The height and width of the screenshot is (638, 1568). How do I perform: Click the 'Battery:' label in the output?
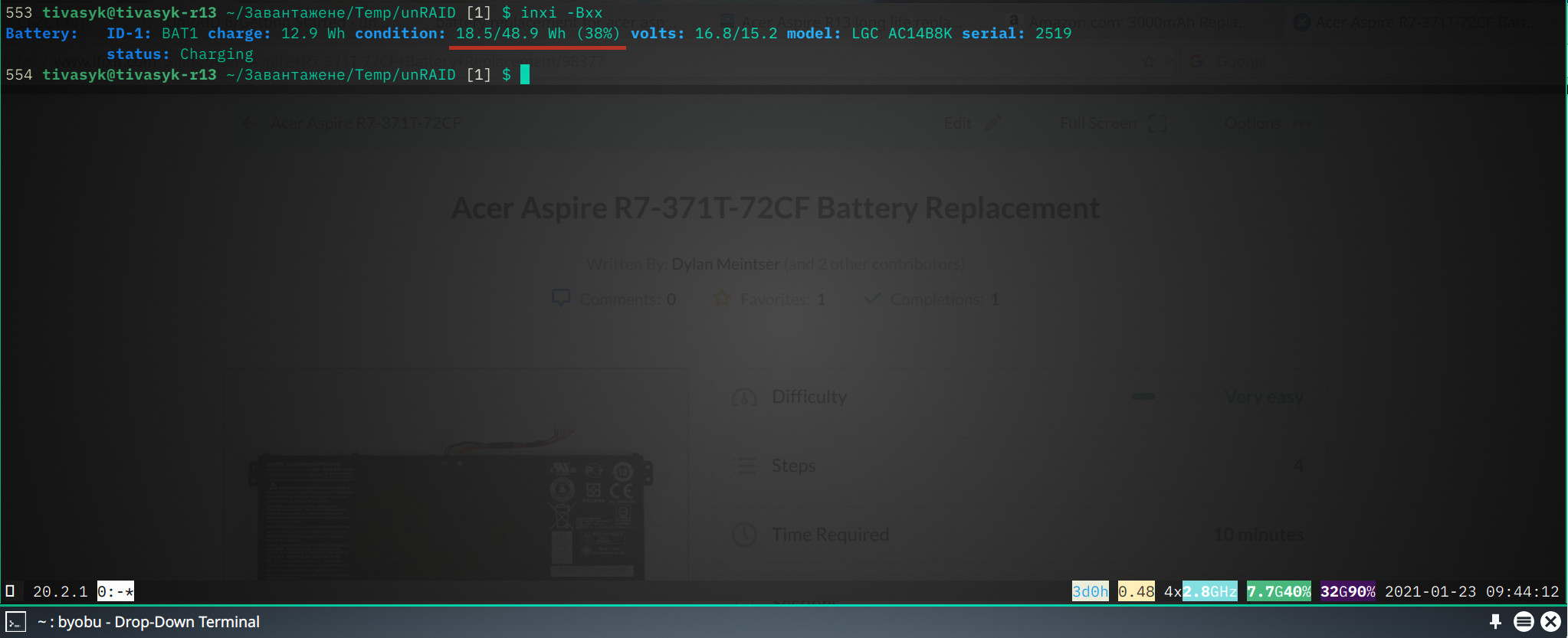41,34
